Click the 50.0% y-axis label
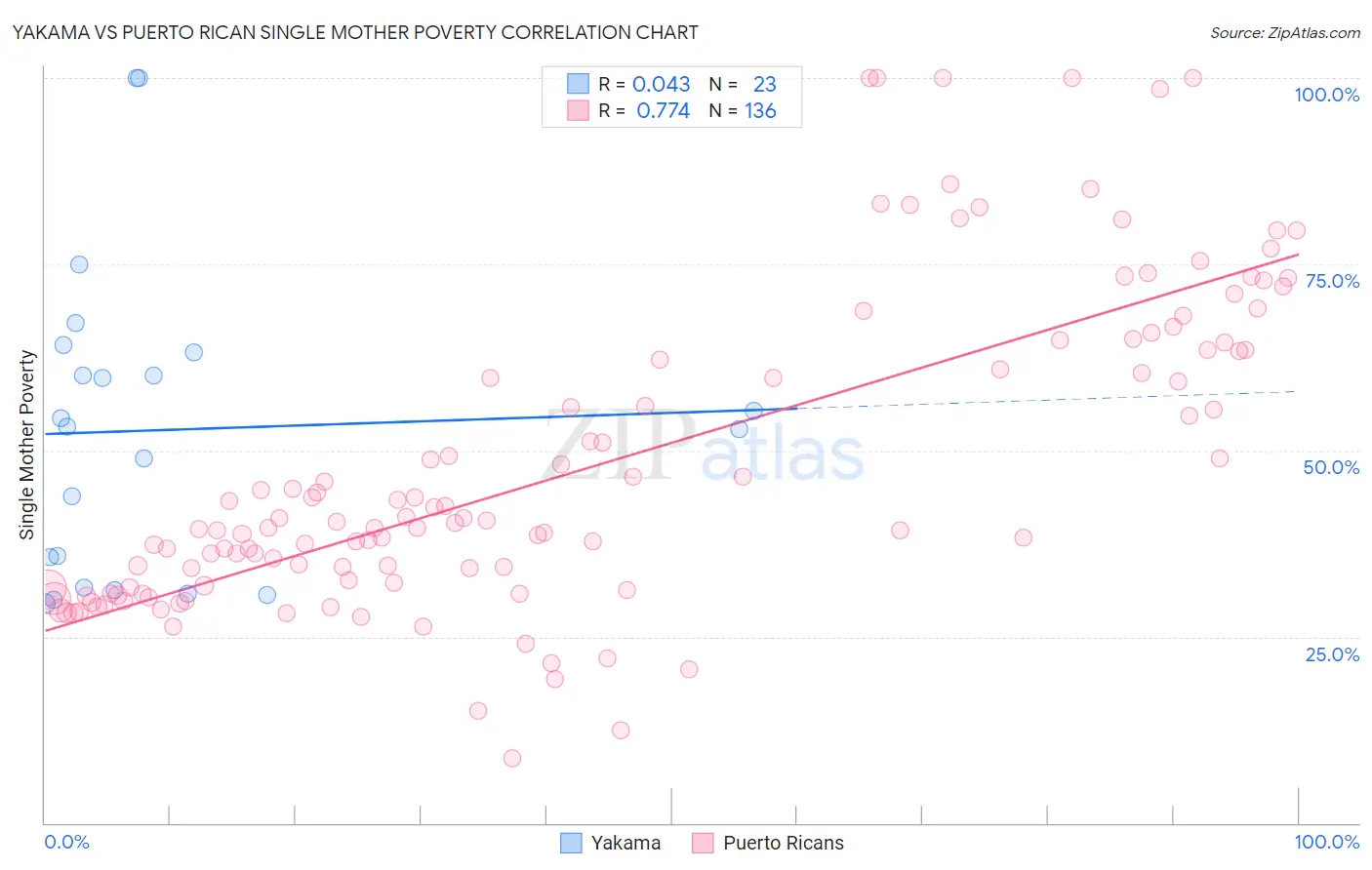Viewport: 1372px width, 870px height. click(x=1331, y=467)
